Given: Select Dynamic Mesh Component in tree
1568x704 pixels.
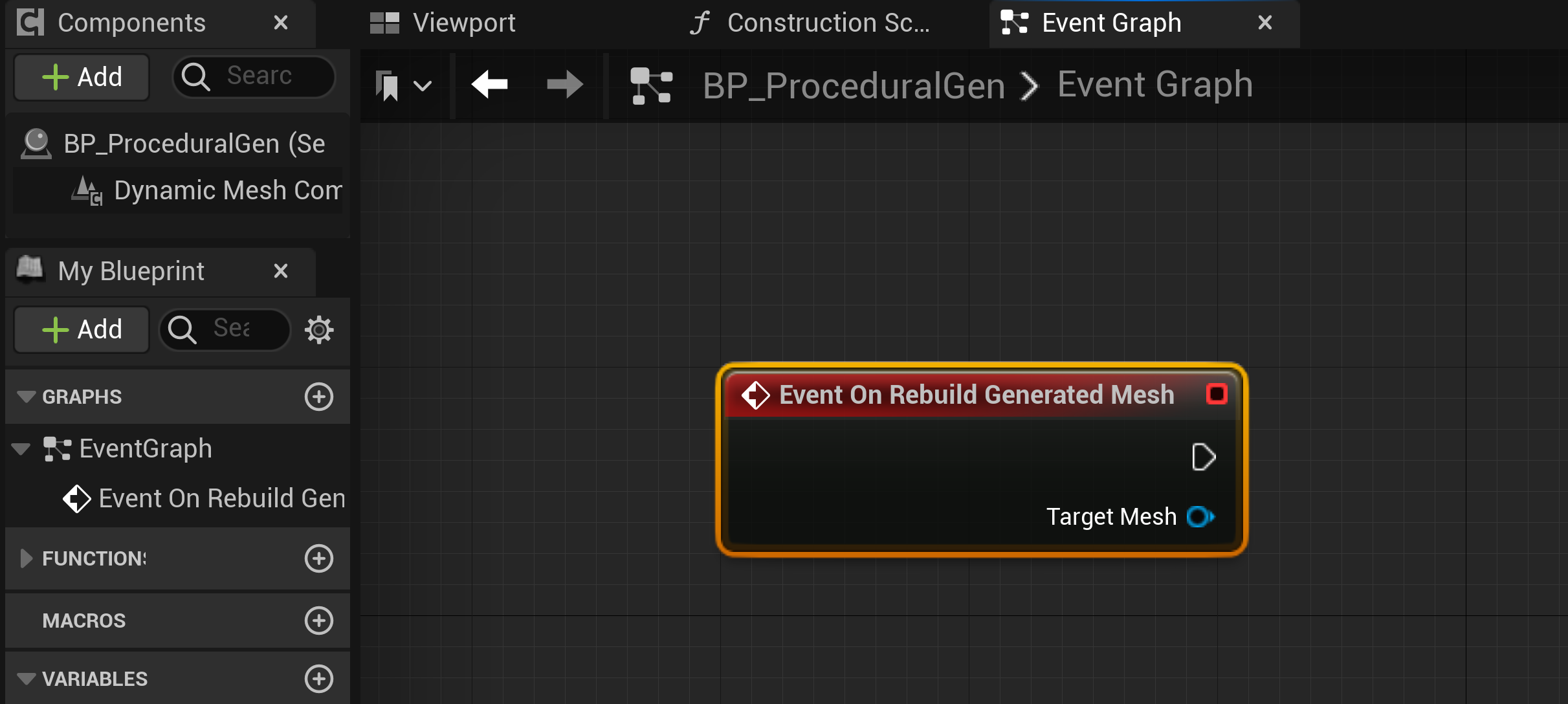Looking at the screenshot, I should [x=226, y=191].
